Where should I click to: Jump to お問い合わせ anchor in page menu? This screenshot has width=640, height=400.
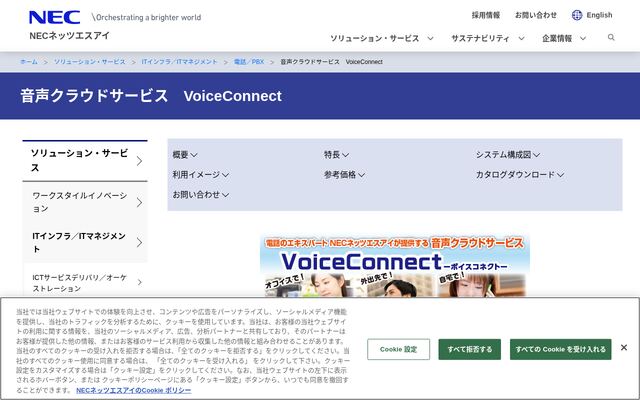(200, 195)
